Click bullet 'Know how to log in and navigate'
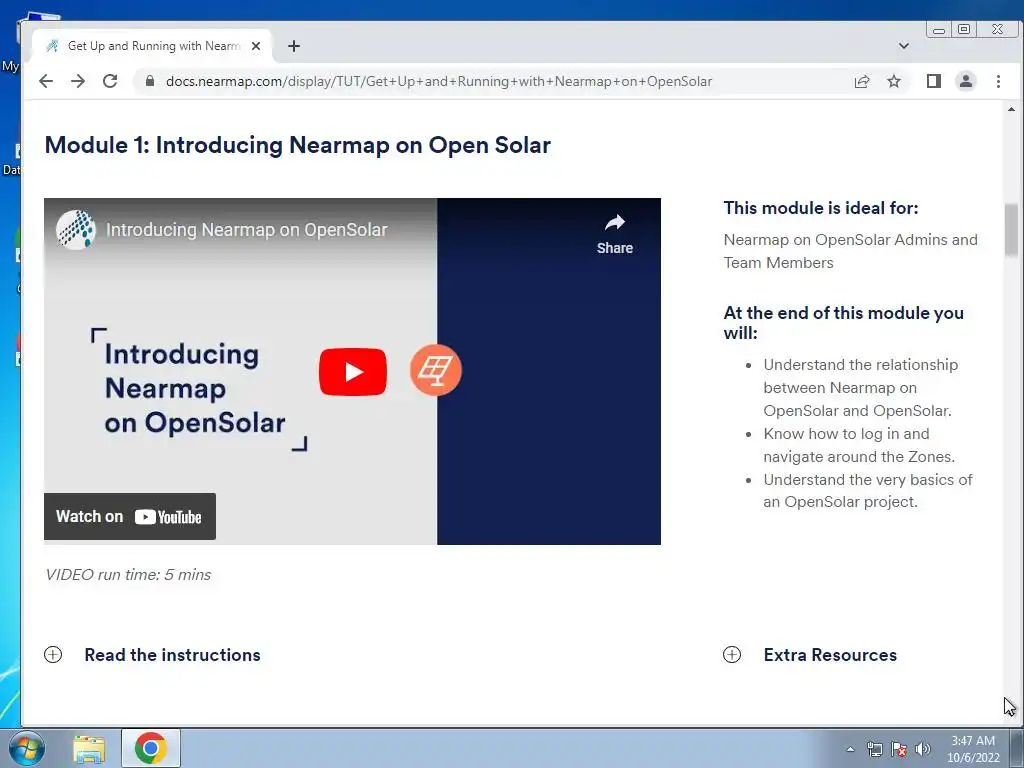The image size is (1024, 768). click(859, 445)
